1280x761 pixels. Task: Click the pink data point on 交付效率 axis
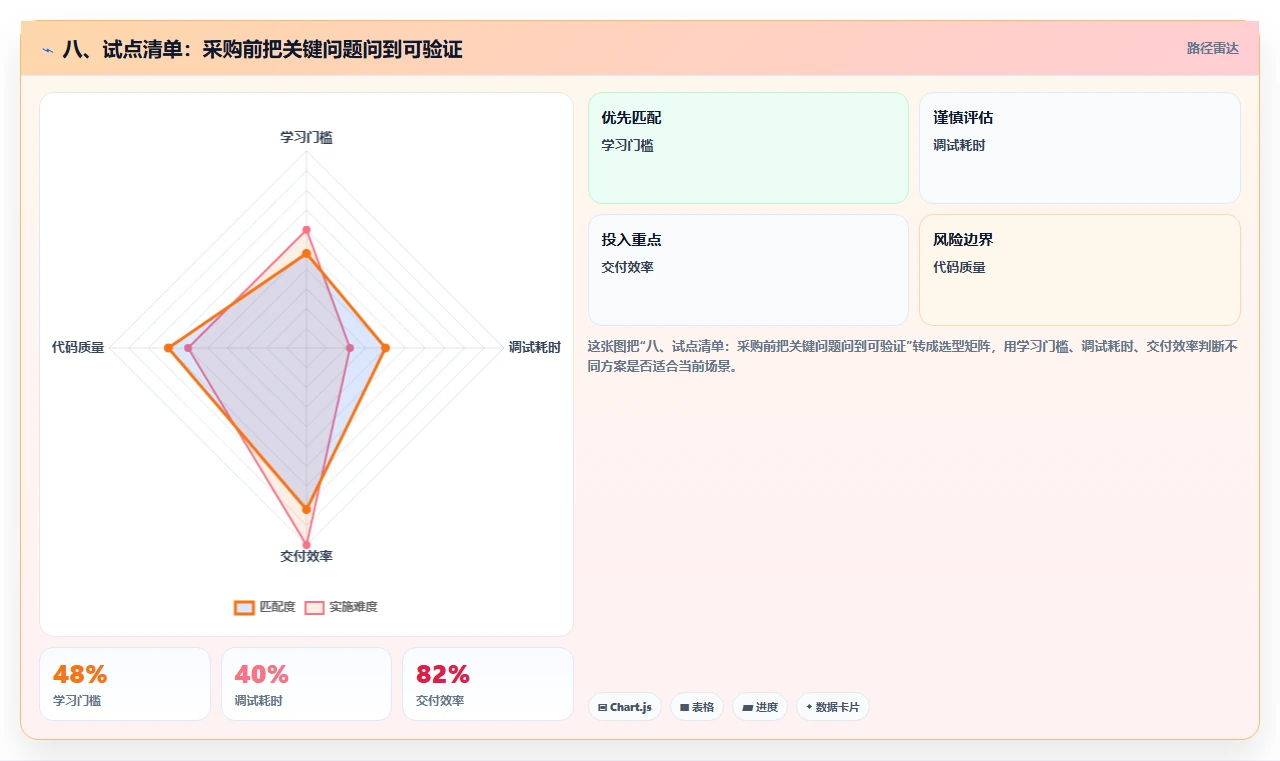tap(306, 545)
